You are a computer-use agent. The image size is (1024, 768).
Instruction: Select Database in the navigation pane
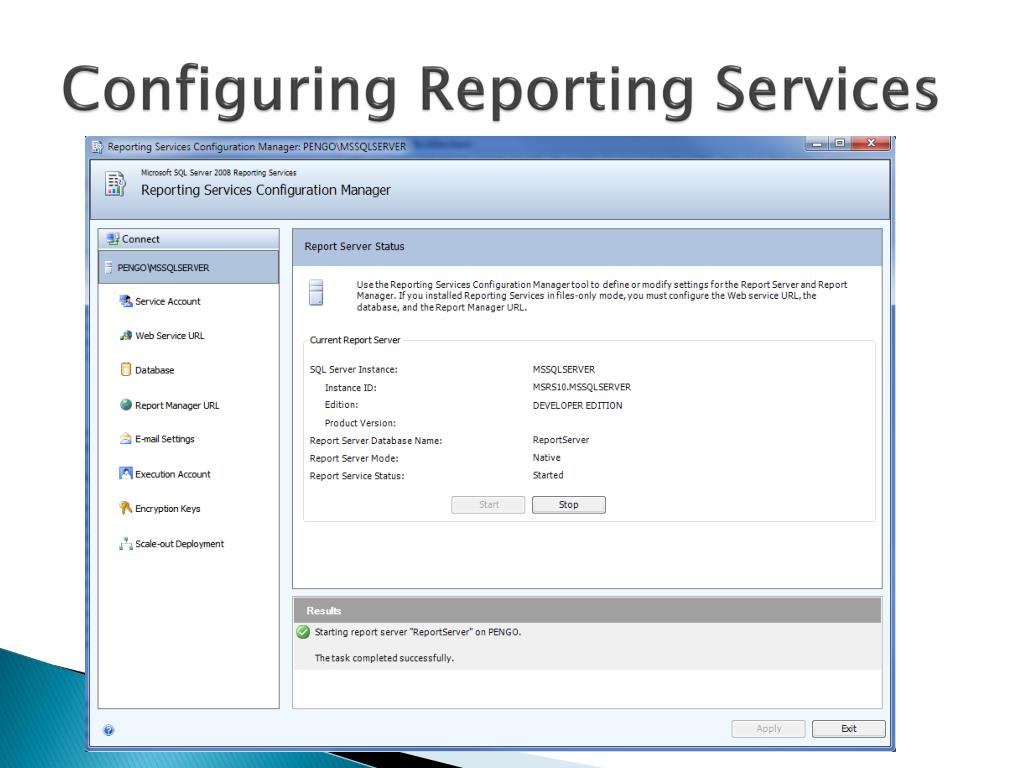click(155, 370)
